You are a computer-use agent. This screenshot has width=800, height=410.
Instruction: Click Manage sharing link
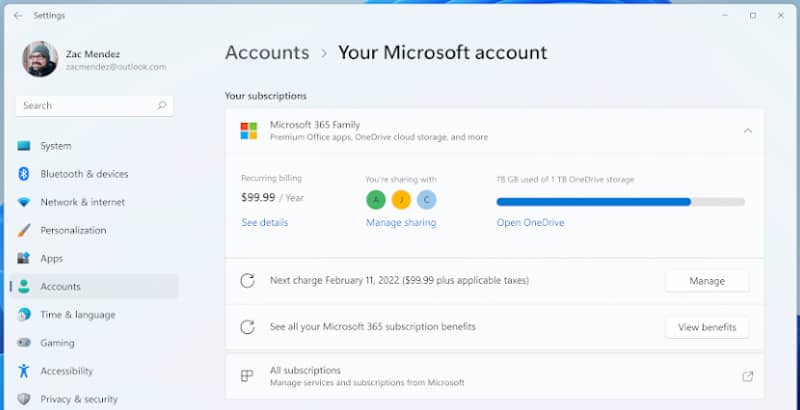401,223
